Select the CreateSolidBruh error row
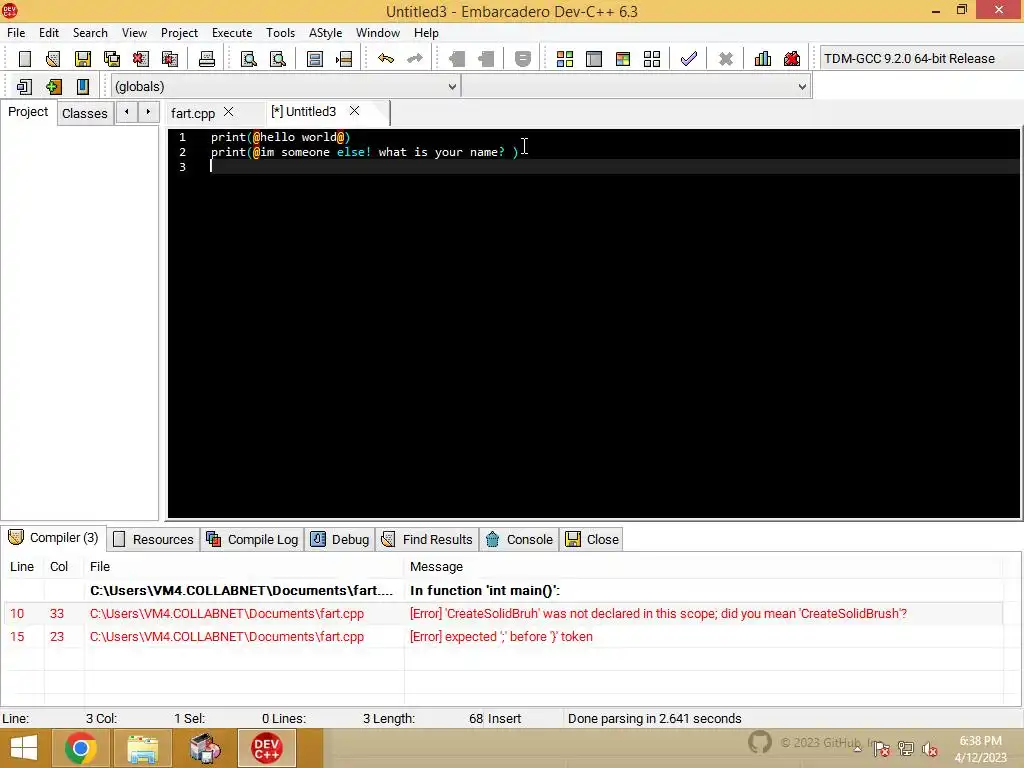The width and height of the screenshot is (1024, 768). click(503, 613)
